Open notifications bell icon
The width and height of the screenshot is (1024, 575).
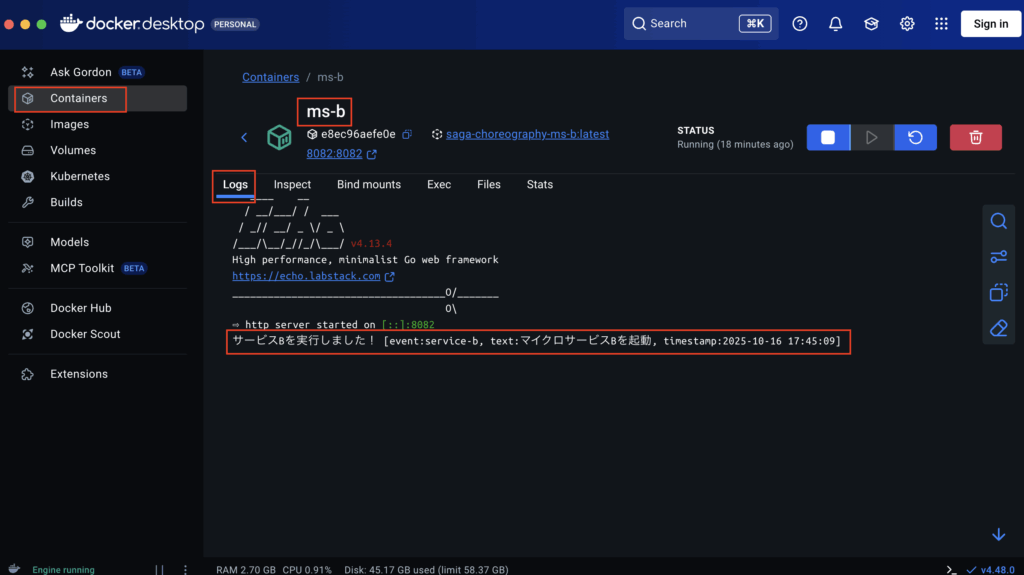pyautogui.click(x=835, y=24)
